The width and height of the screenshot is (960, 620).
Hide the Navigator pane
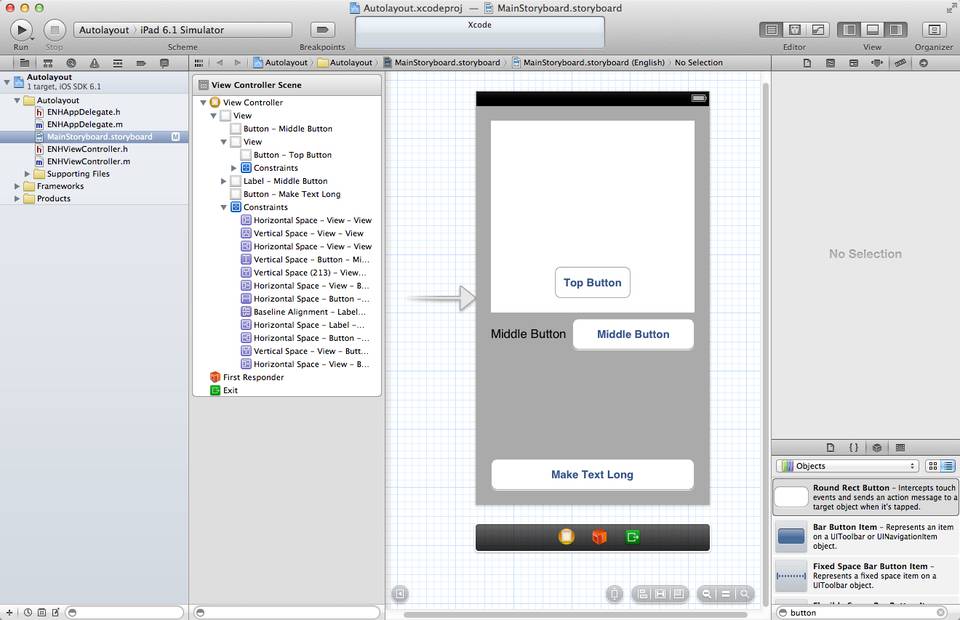pos(850,29)
